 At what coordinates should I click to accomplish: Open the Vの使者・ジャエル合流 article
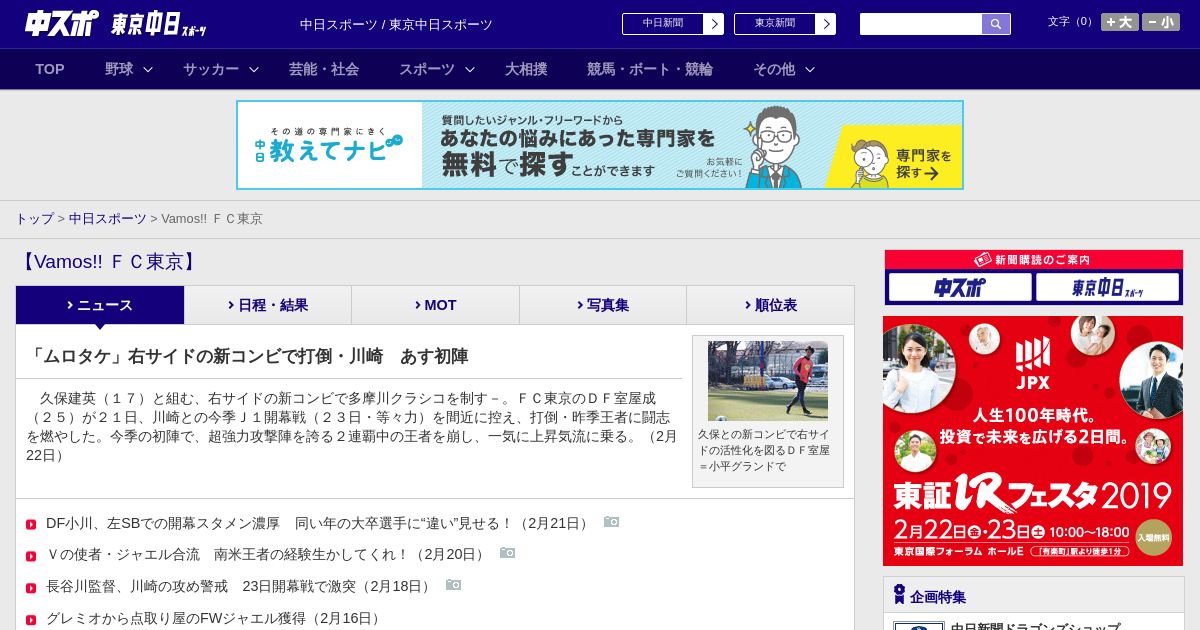point(268,554)
